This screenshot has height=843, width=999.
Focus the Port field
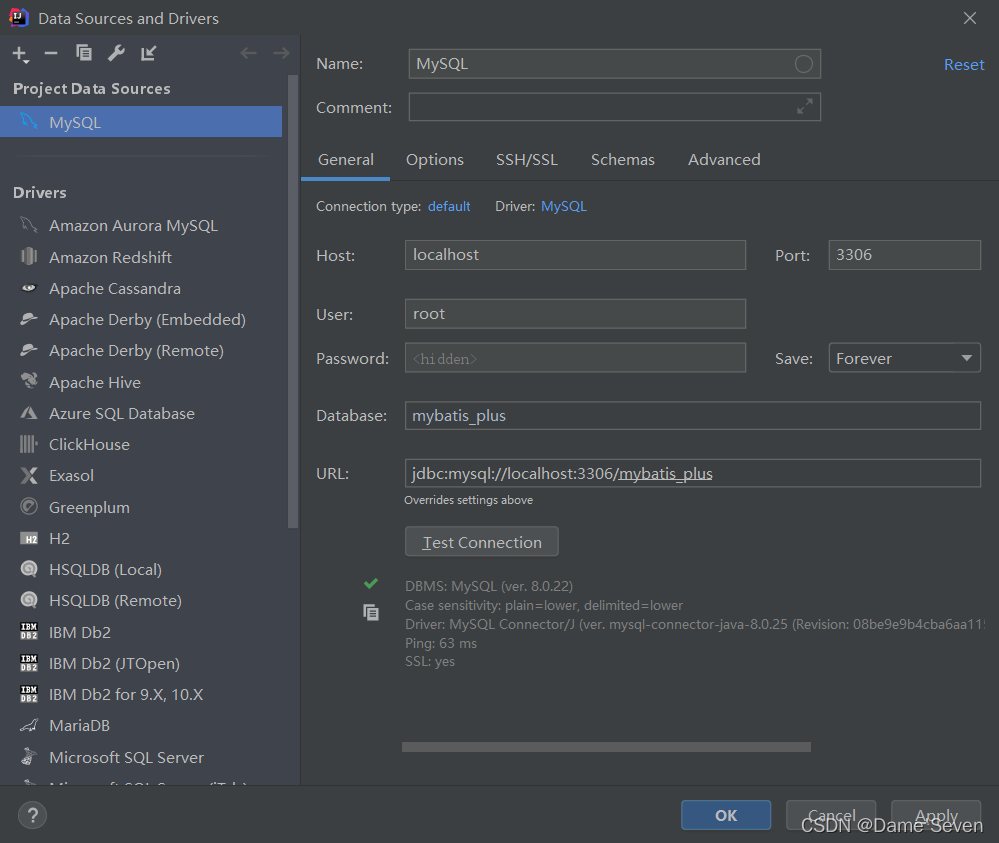point(904,255)
